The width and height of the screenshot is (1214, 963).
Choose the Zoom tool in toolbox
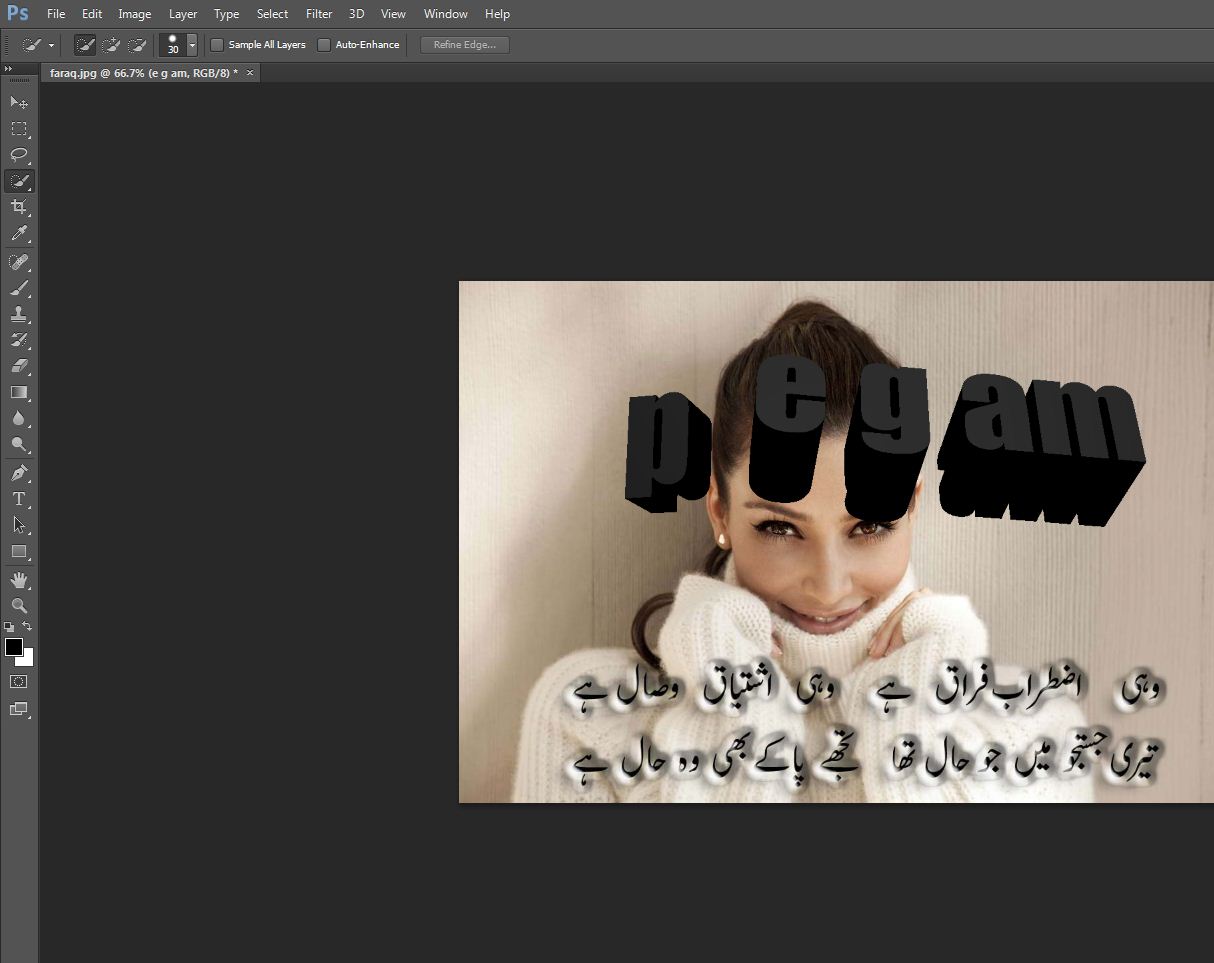click(x=19, y=606)
